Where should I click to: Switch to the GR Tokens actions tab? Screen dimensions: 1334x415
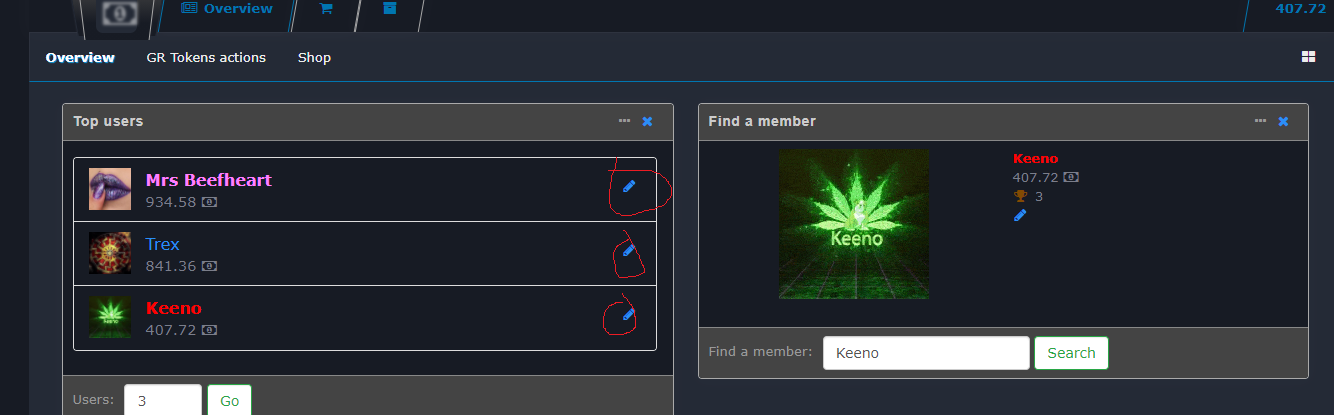(x=206, y=57)
